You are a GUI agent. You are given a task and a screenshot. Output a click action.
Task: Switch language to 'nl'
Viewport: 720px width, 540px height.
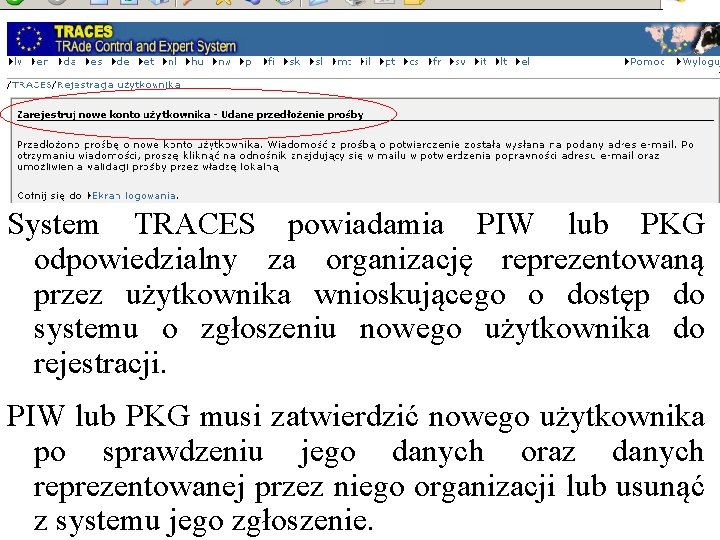(x=170, y=62)
